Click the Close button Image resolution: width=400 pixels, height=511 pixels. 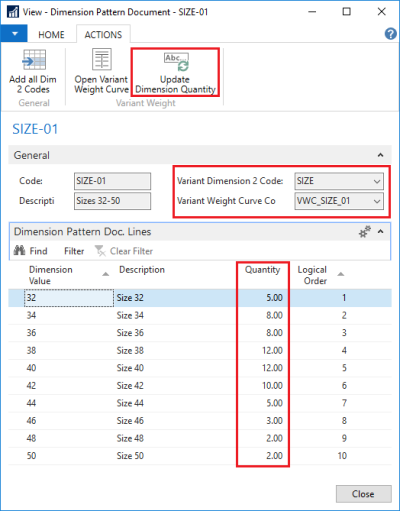pyautogui.click(x=364, y=494)
